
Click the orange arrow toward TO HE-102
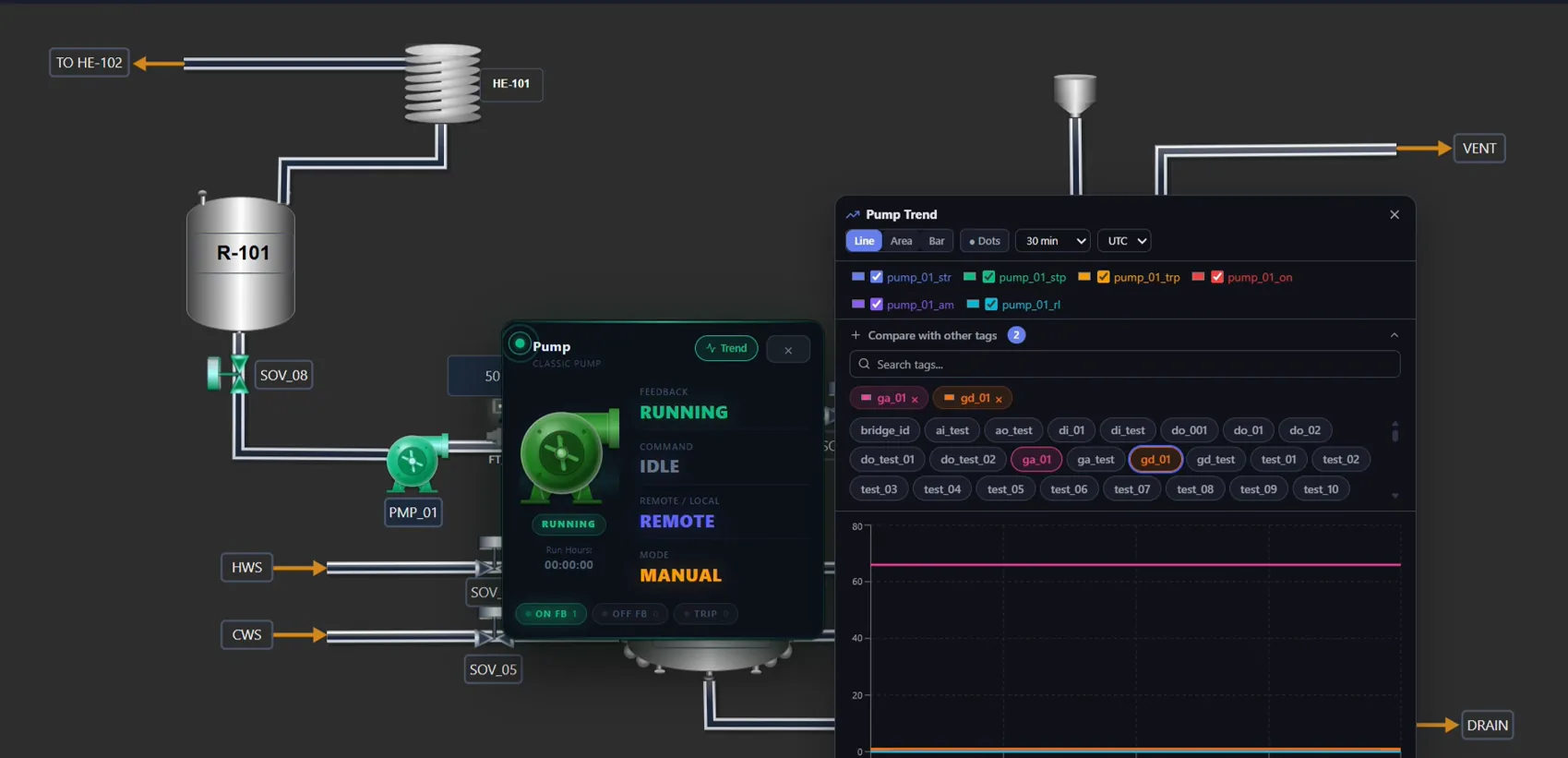click(158, 64)
